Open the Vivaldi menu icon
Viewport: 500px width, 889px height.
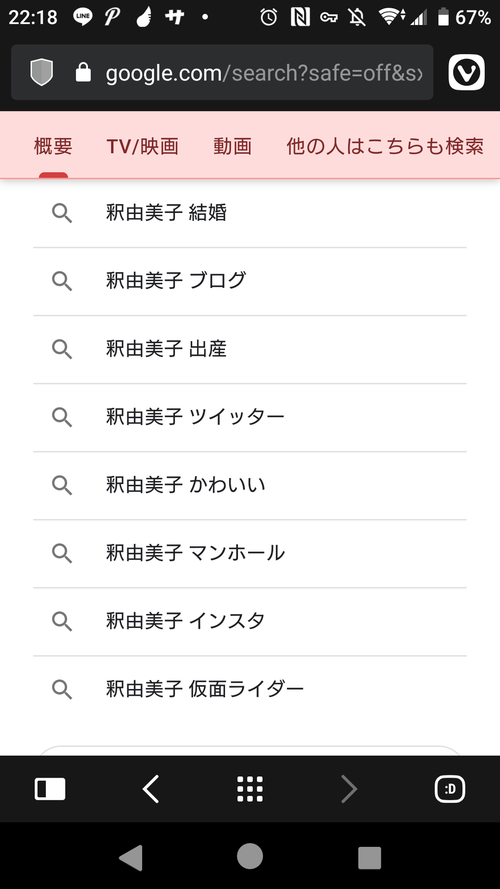[x=467, y=73]
